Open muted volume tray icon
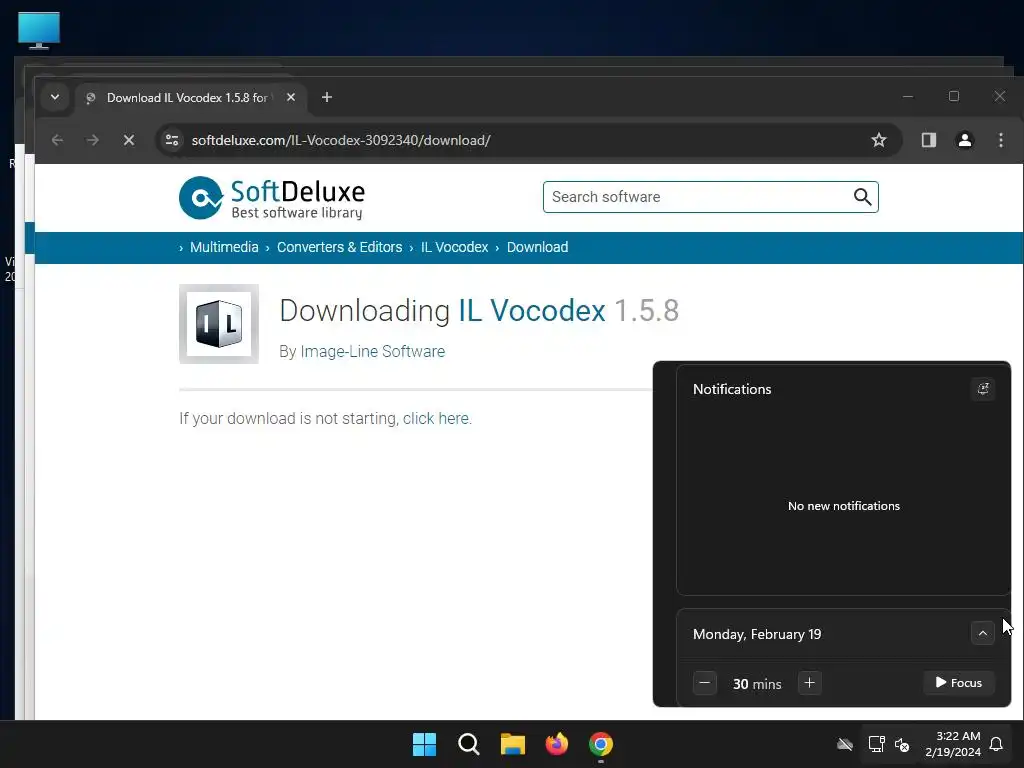The image size is (1024, 768). (x=902, y=744)
